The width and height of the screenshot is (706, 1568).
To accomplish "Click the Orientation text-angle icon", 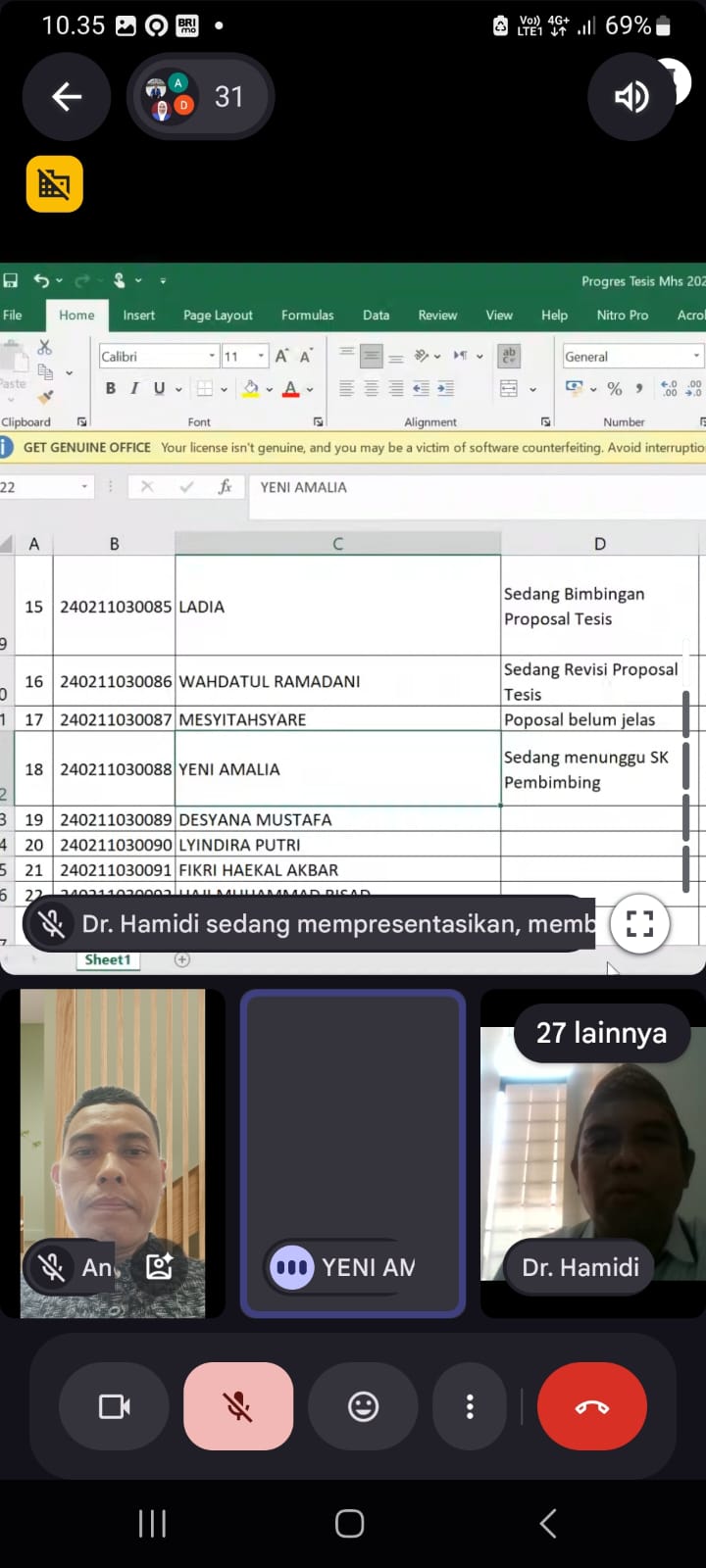I will [422, 356].
